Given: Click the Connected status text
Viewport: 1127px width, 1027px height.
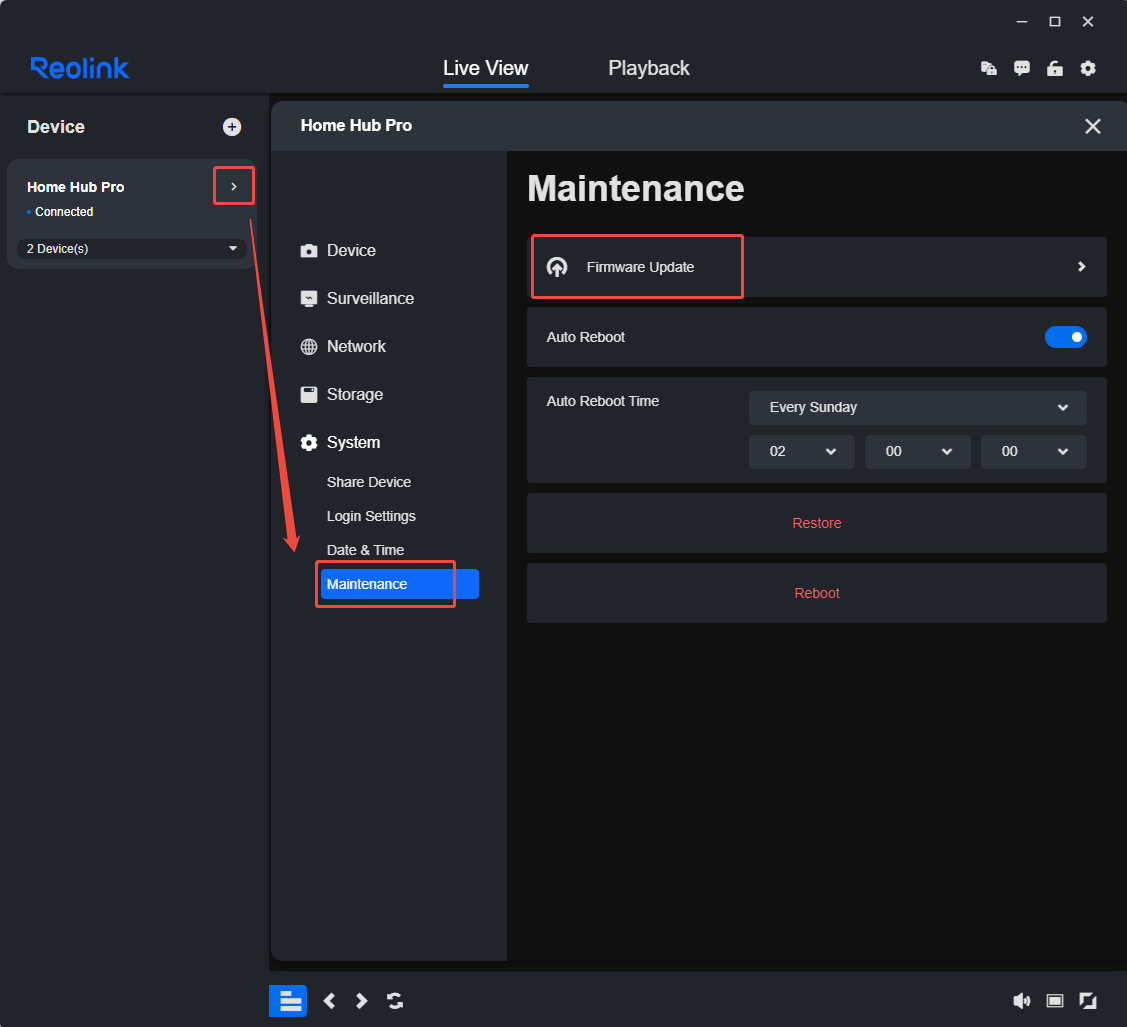Looking at the screenshot, I should click(64, 212).
